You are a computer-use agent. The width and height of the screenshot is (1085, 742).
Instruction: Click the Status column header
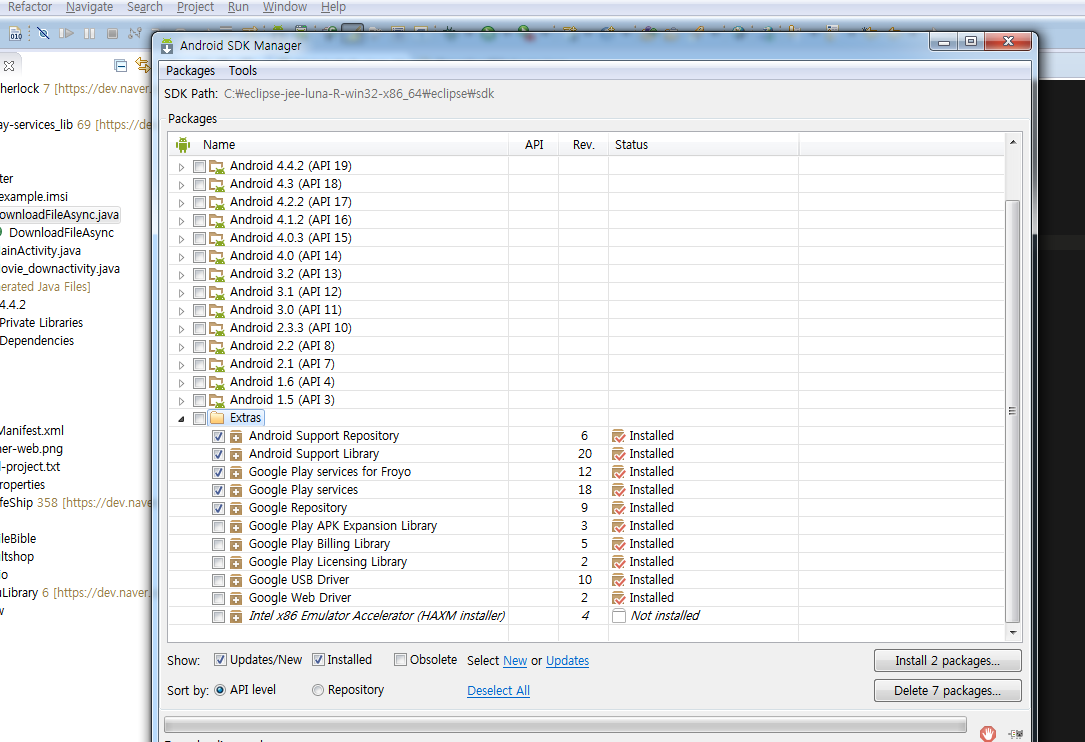(703, 145)
